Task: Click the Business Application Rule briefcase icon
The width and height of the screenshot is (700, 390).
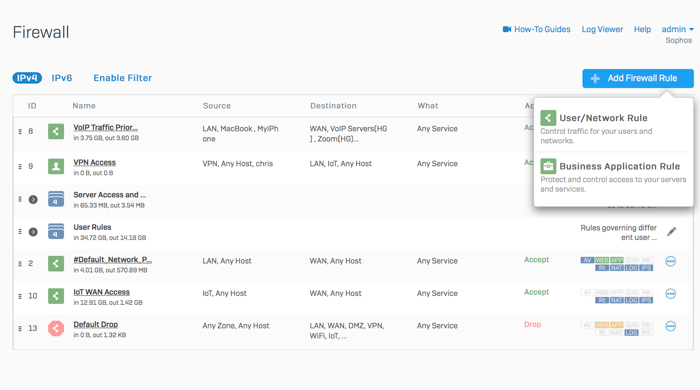Action: [548, 166]
